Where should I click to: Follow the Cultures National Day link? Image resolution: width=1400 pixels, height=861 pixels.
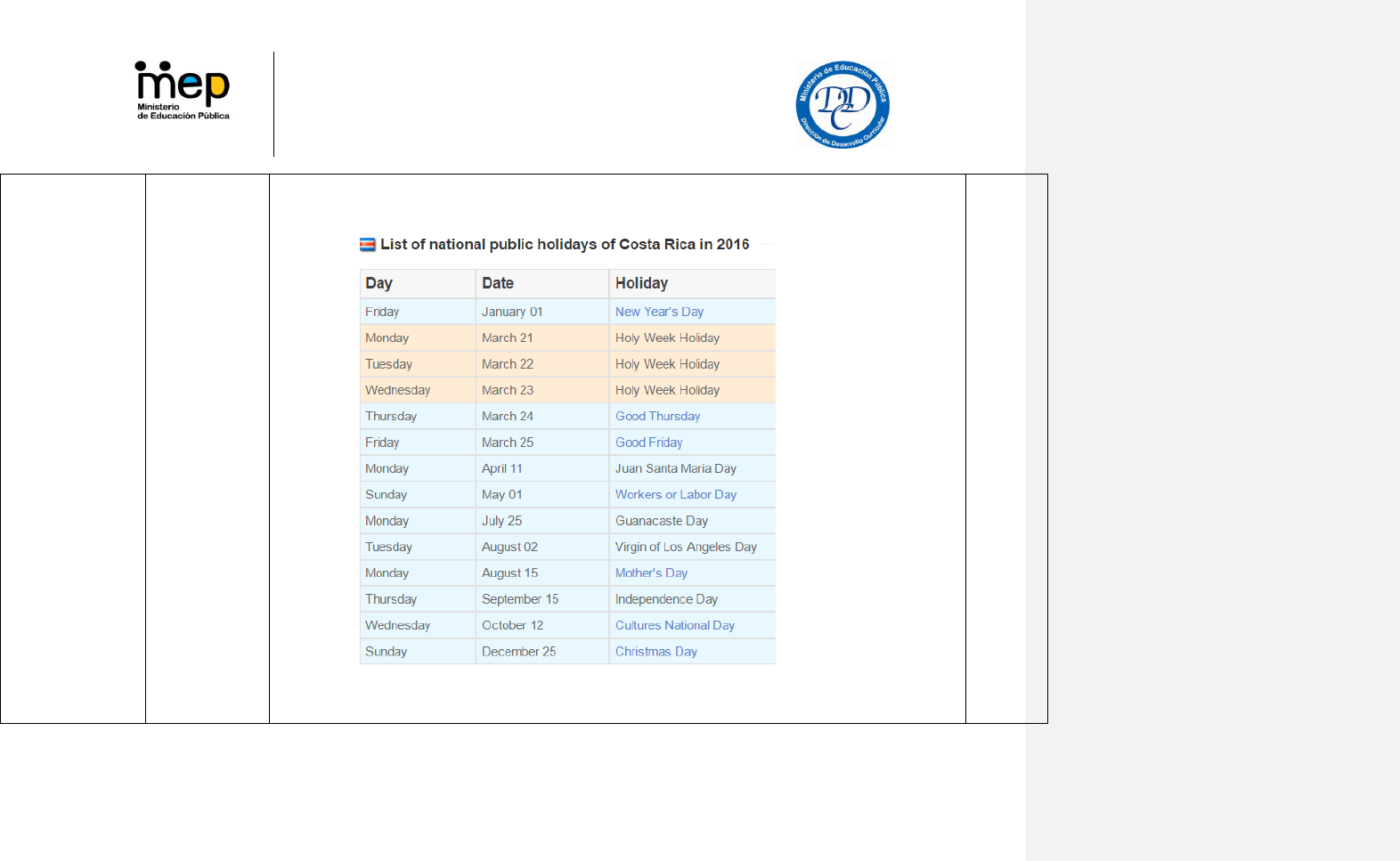pyautogui.click(x=674, y=625)
